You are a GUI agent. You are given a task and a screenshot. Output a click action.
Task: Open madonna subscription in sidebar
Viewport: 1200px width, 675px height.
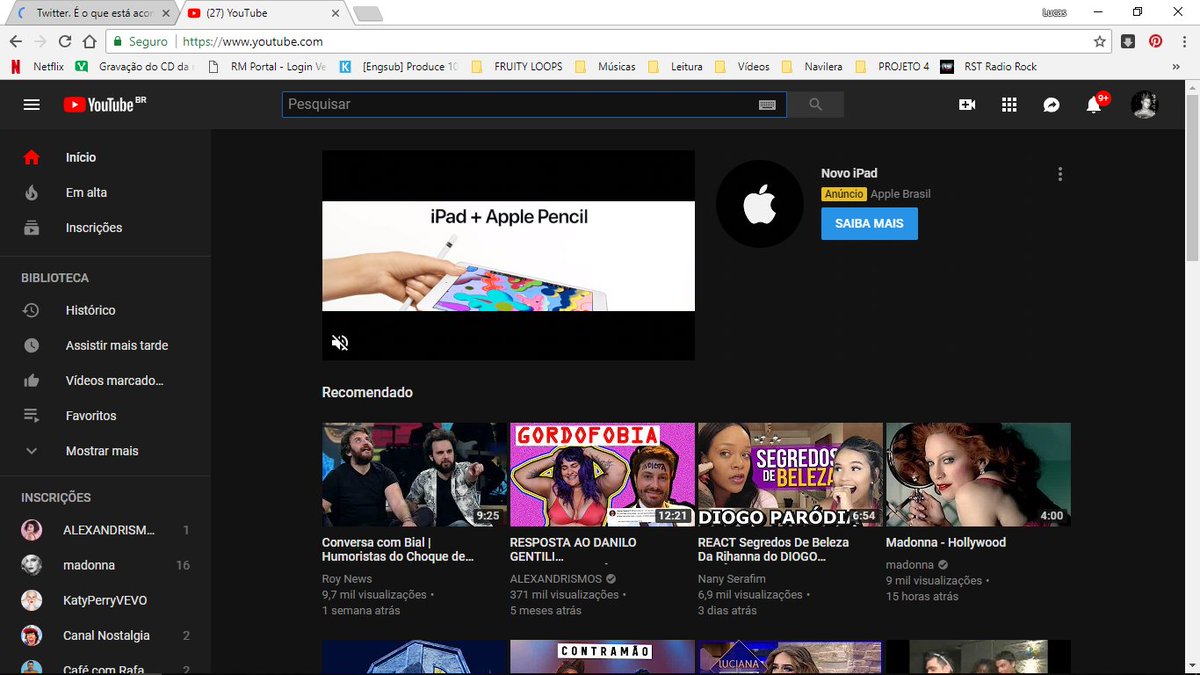point(105,565)
